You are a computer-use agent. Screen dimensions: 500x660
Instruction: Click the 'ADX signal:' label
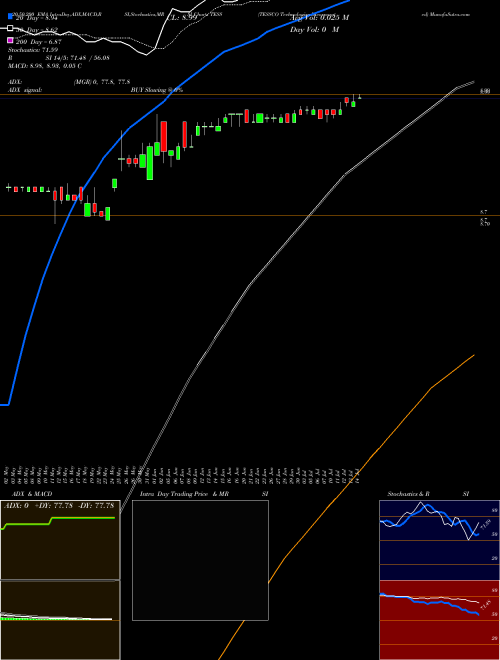click(x=25, y=90)
